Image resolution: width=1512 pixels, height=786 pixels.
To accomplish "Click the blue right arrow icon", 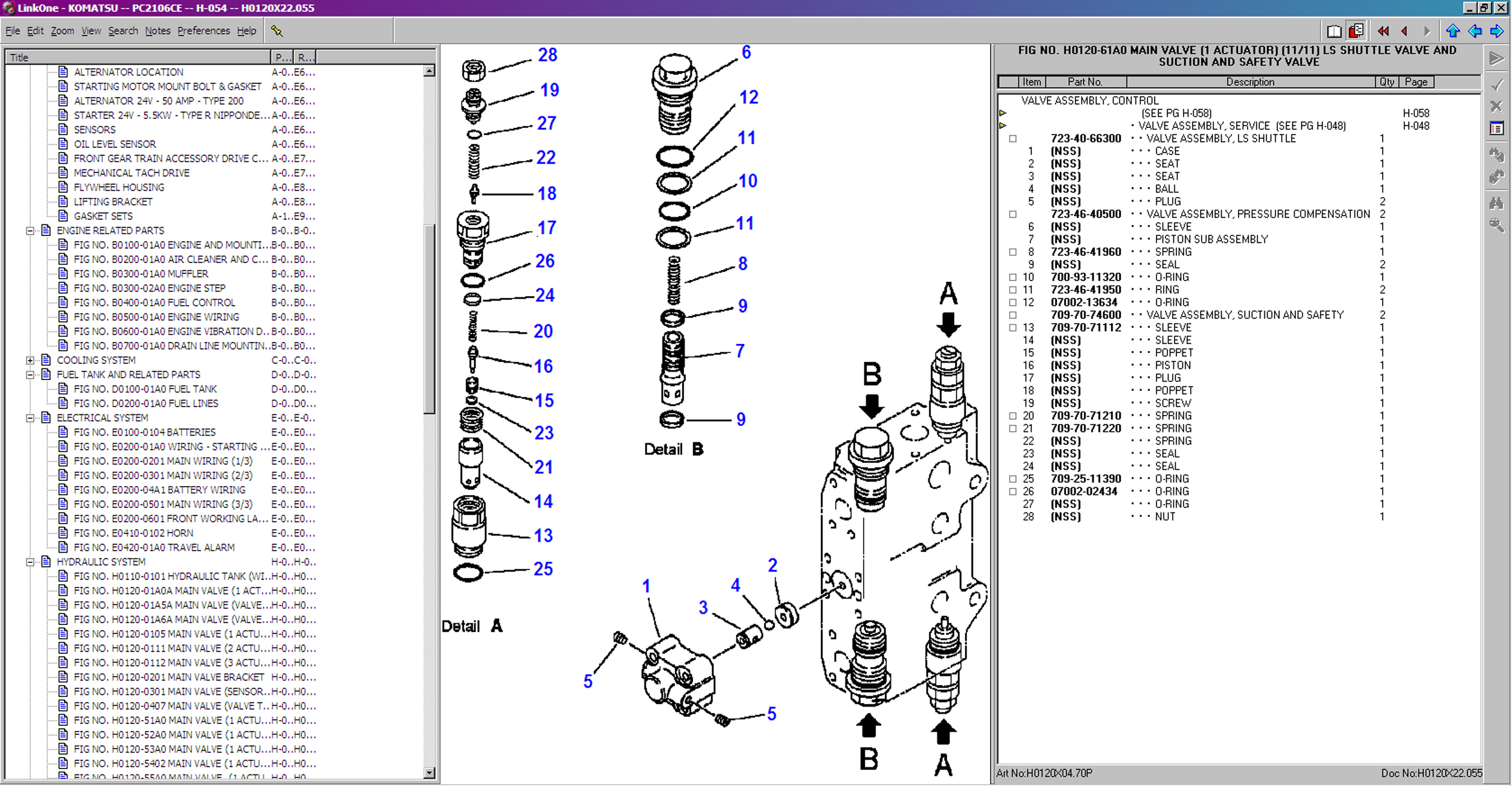I will (1496, 31).
